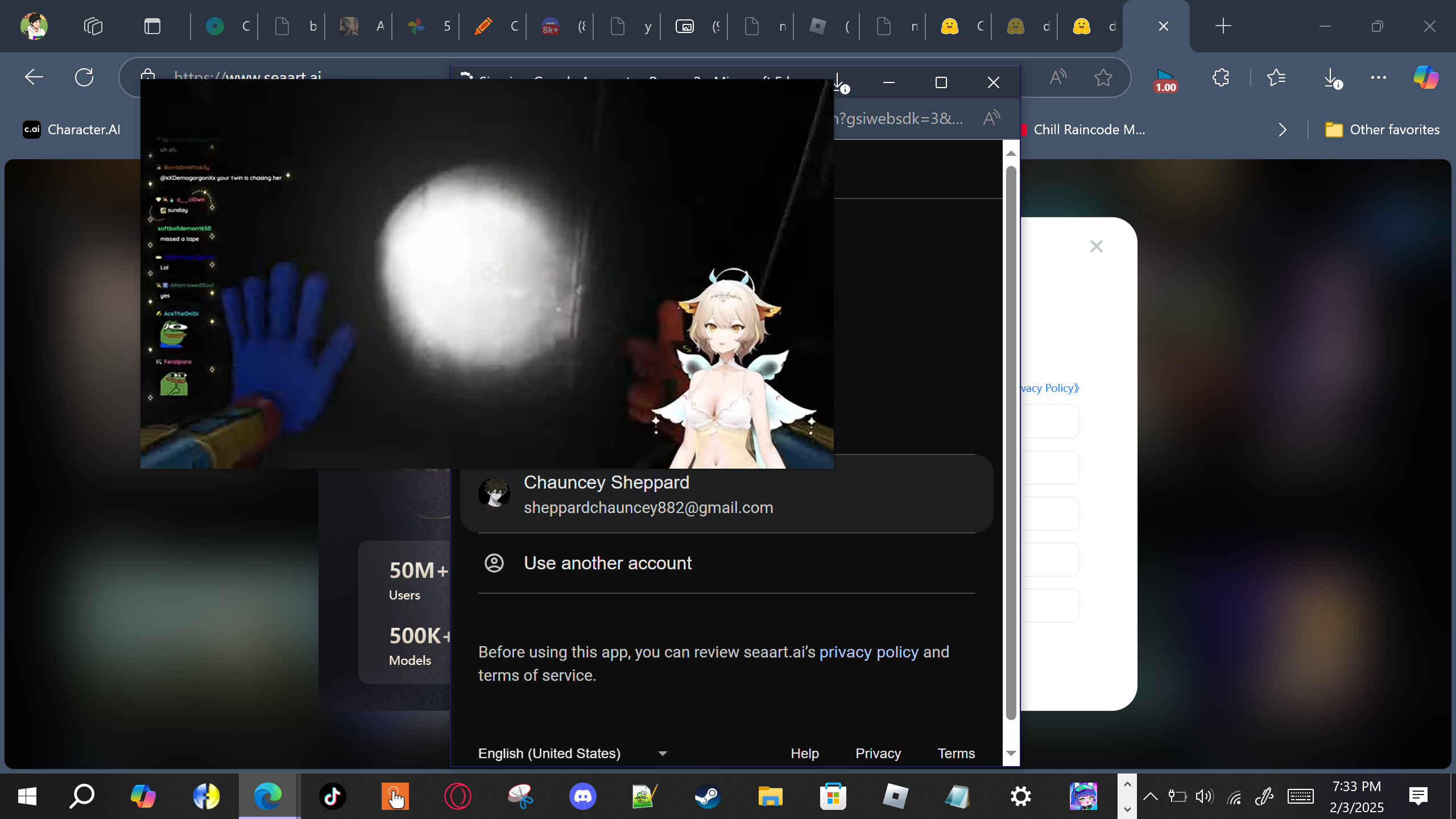Go back using the Edge back arrow

34,77
